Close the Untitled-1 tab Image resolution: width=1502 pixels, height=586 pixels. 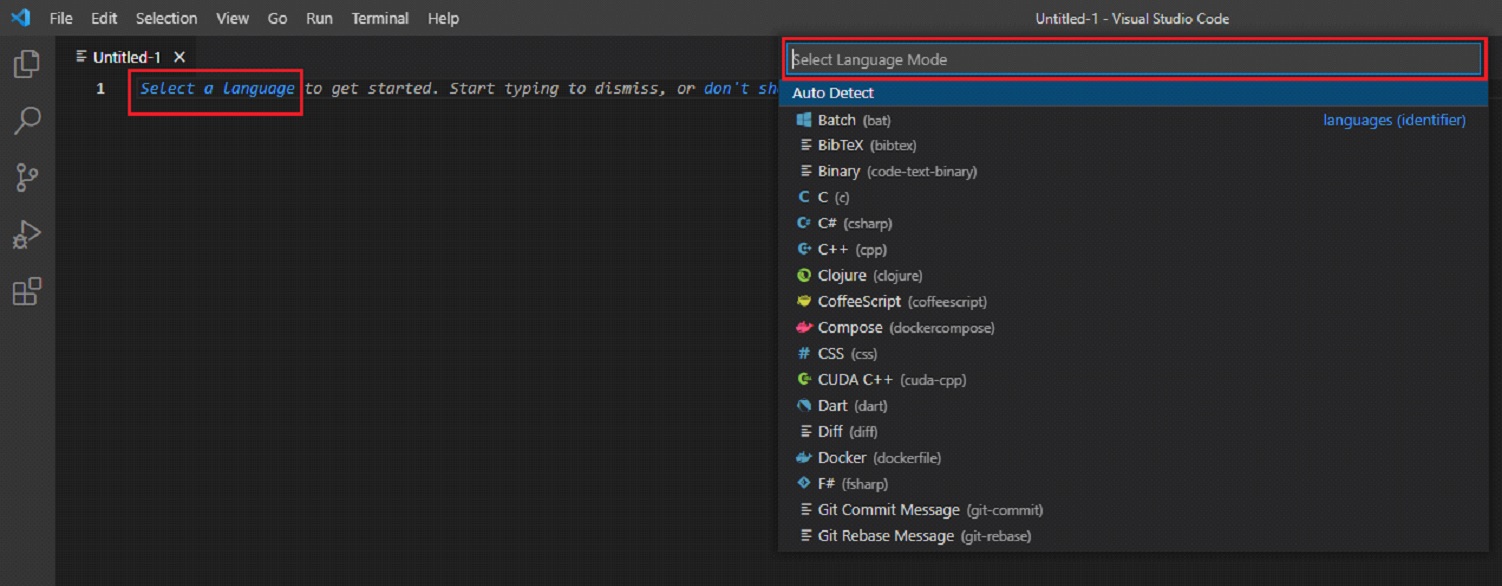(179, 58)
